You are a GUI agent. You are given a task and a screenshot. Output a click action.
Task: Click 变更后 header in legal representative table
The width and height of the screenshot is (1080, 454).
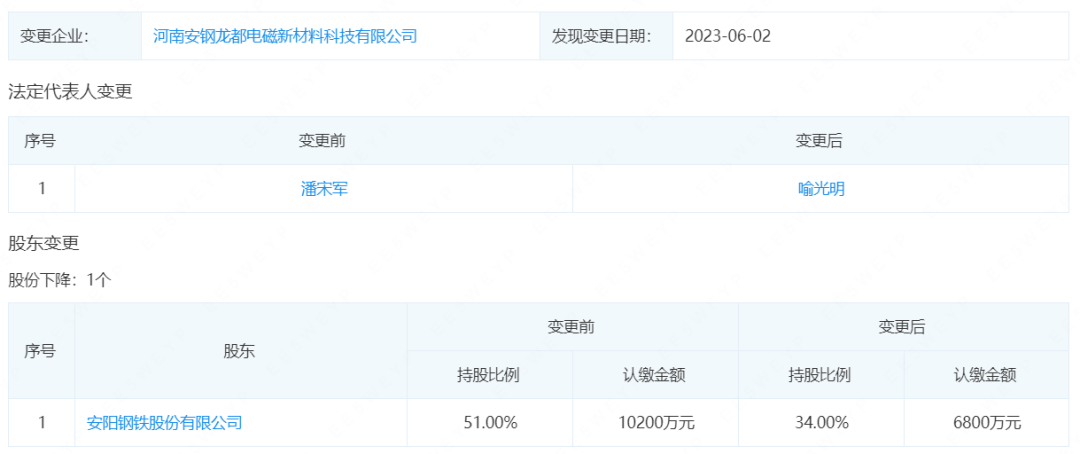819,141
